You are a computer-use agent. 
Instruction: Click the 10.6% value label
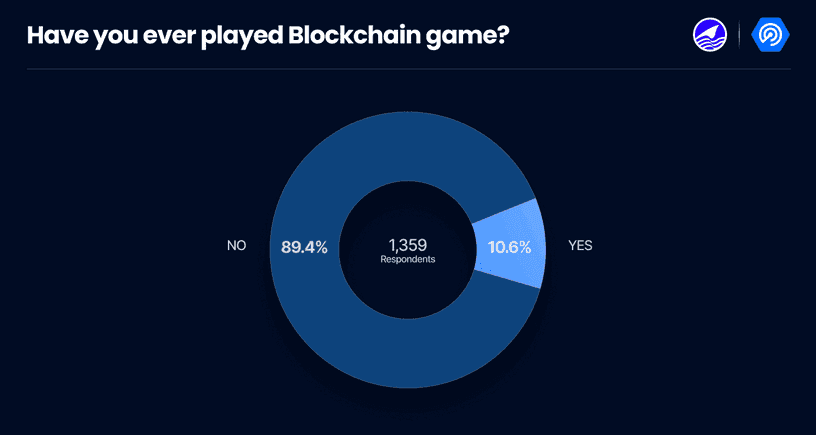(x=510, y=247)
